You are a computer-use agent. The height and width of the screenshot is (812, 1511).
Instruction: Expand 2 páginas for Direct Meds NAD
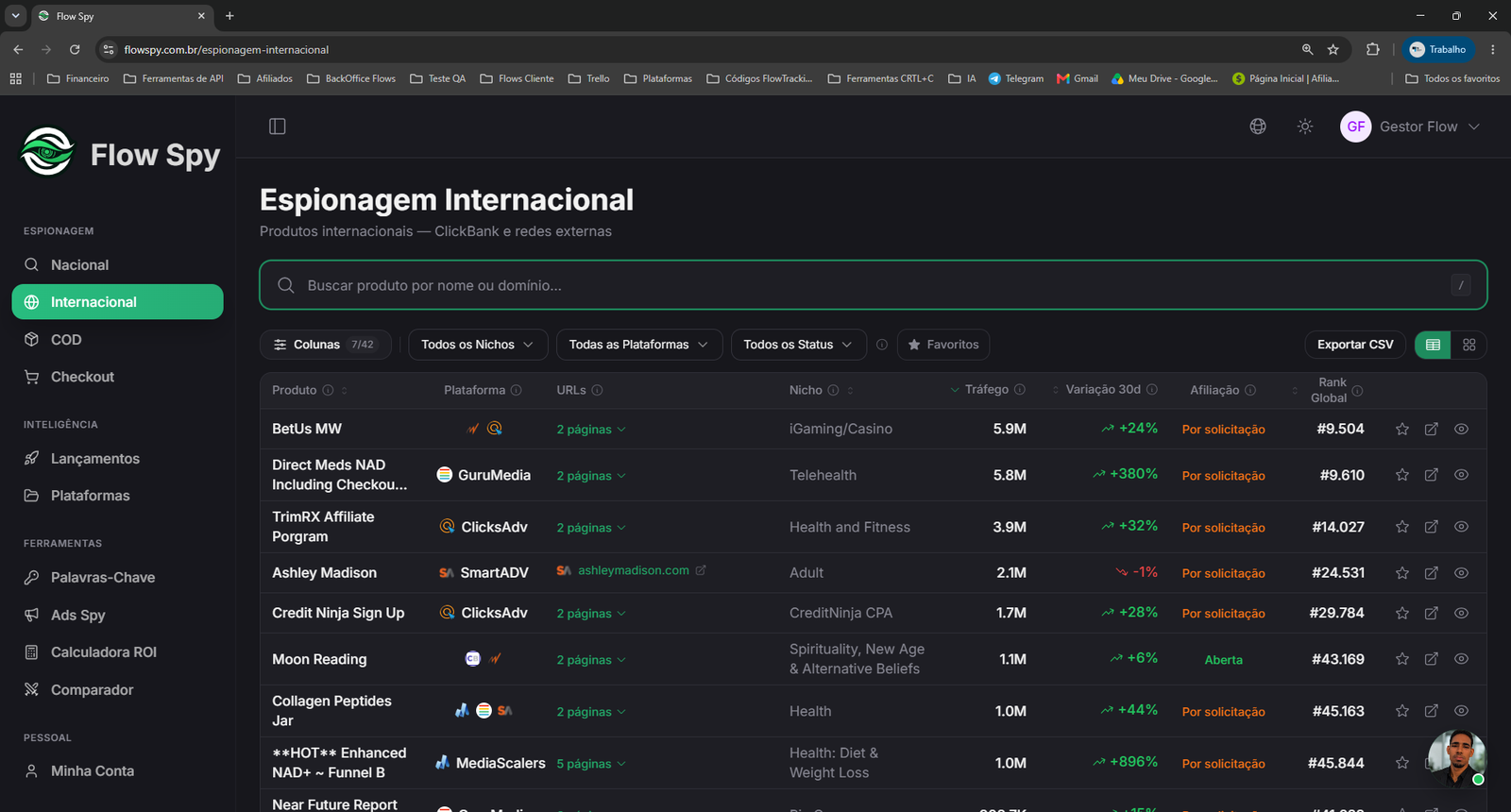[x=591, y=476]
